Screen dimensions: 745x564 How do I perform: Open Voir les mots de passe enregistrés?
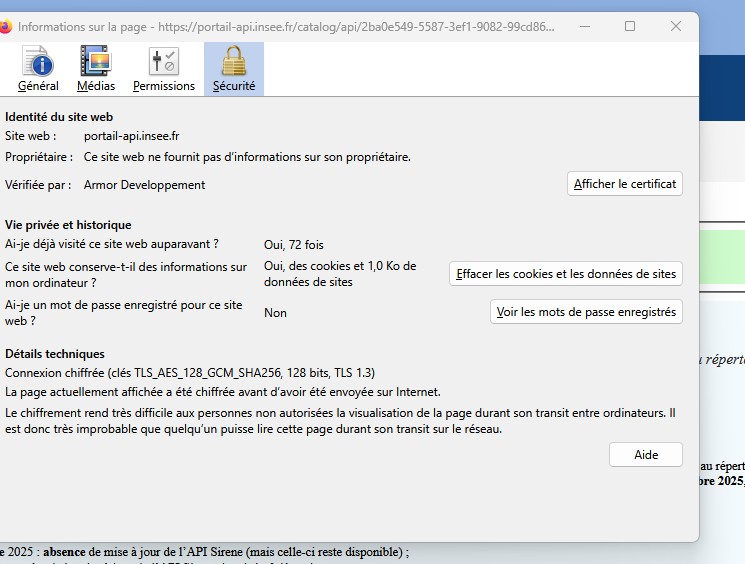point(586,312)
